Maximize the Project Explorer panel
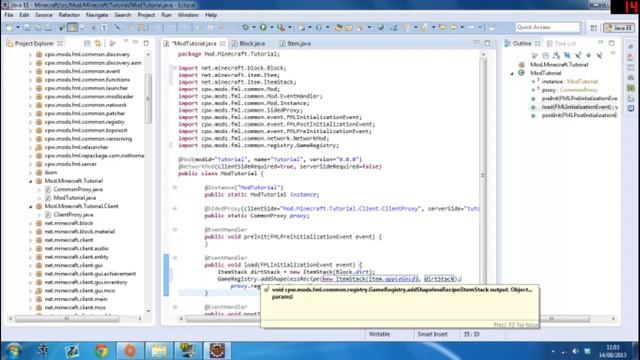The width and height of the screenshot is (640, 360). point(146,43)
